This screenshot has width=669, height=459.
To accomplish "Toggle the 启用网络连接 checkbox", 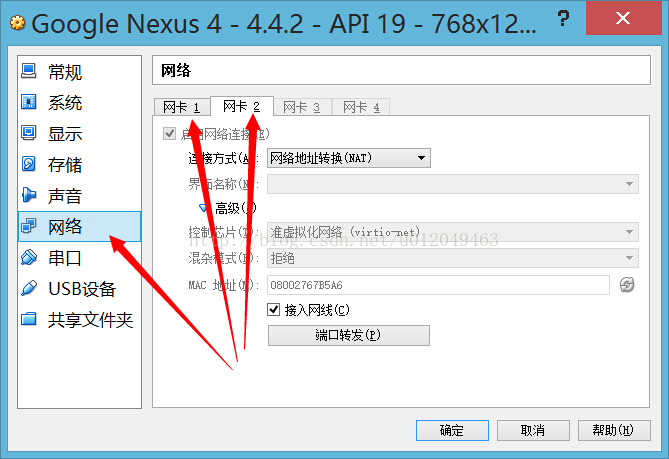I will [x=169, y=134].
